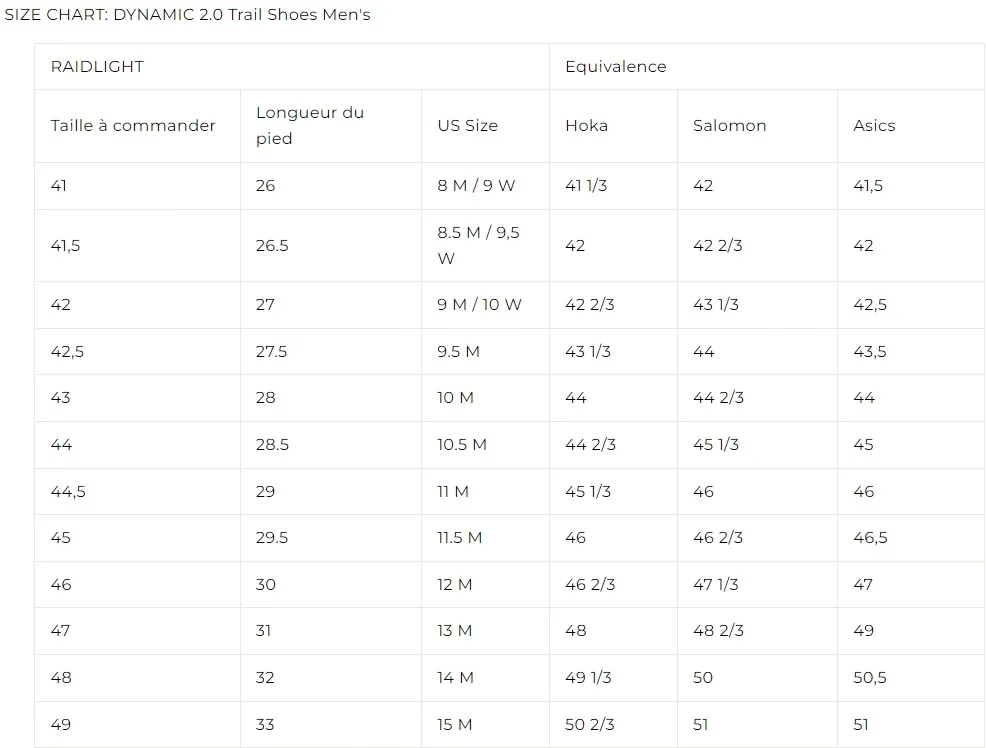Click the US Size column header

467,126
